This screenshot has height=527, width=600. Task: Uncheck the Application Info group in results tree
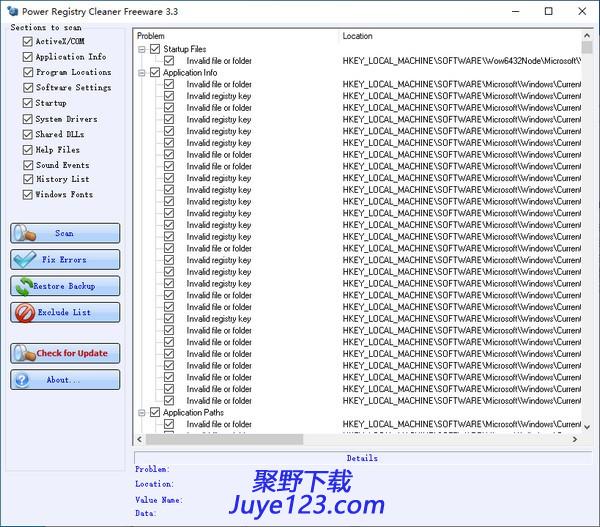[x=155, y=72]
